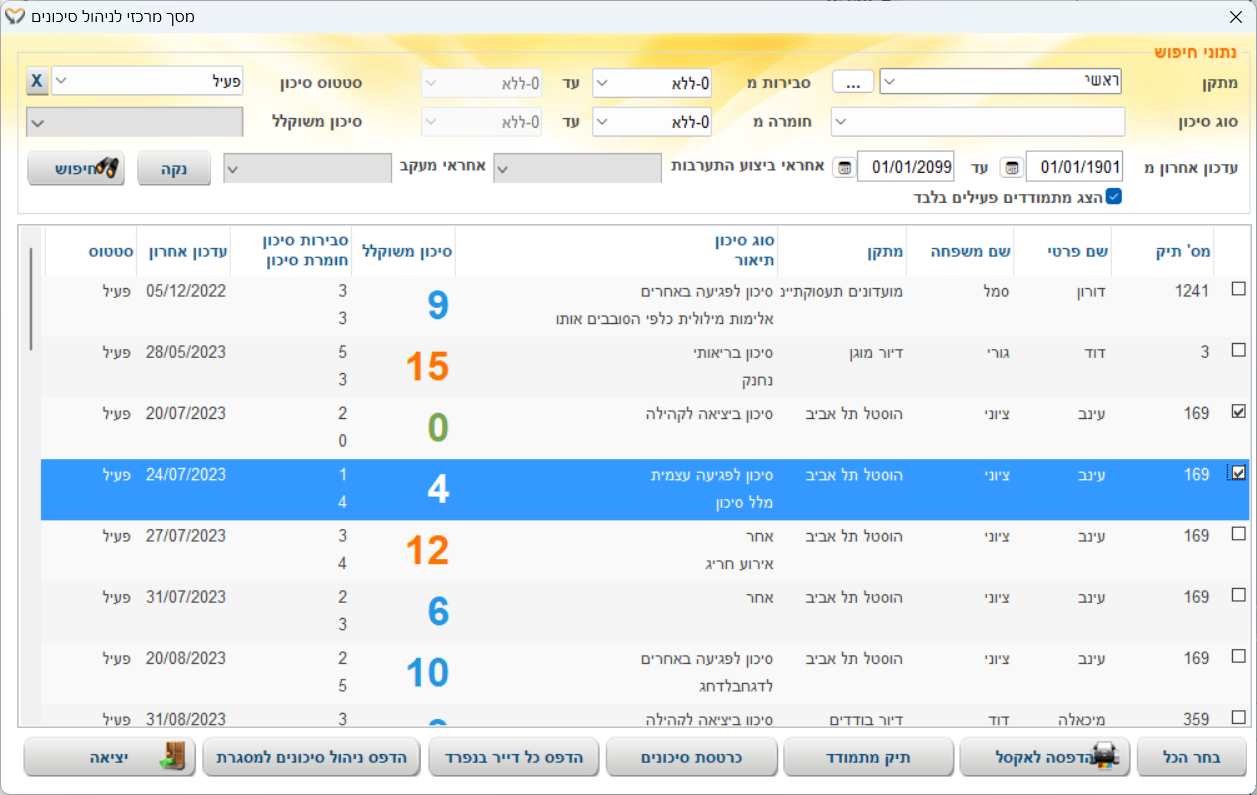Open calendar picker for 01/01/1901 date
1257x795 pixels.
pyautogui.click(x=1011, y=167)
